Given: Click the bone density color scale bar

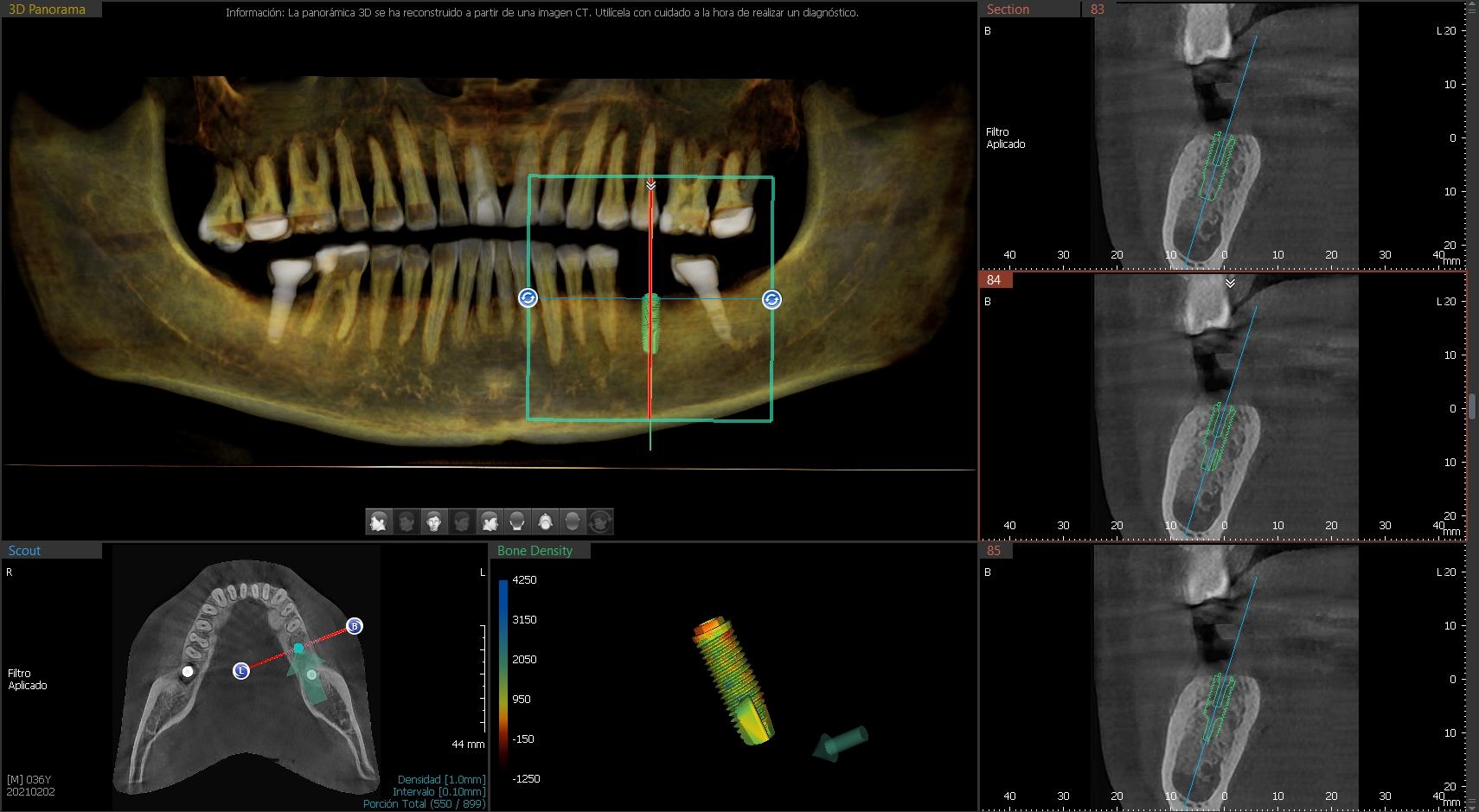Looking at the screenshot, I should [503, 679].
